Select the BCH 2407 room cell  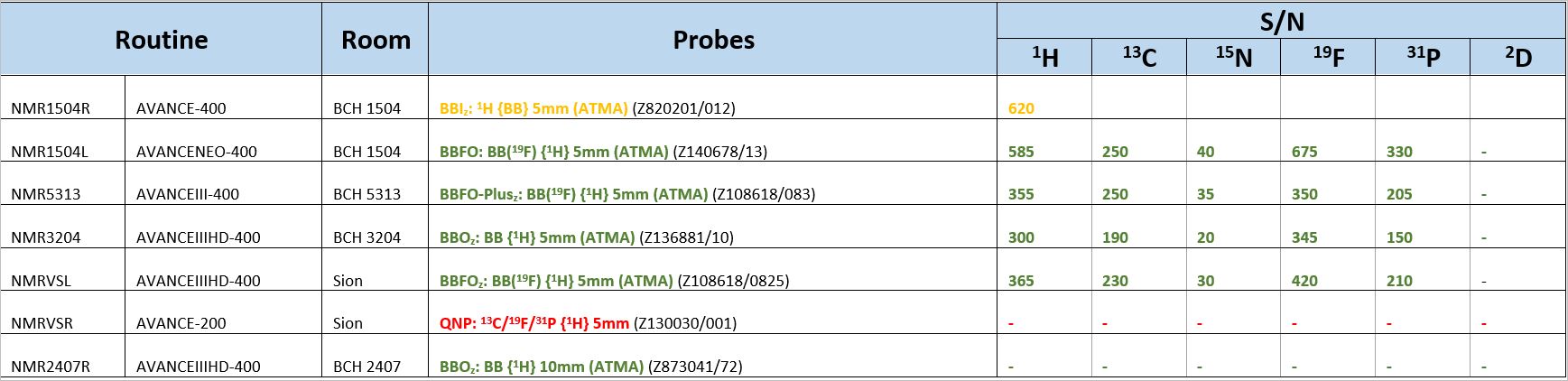click(366, 367)
